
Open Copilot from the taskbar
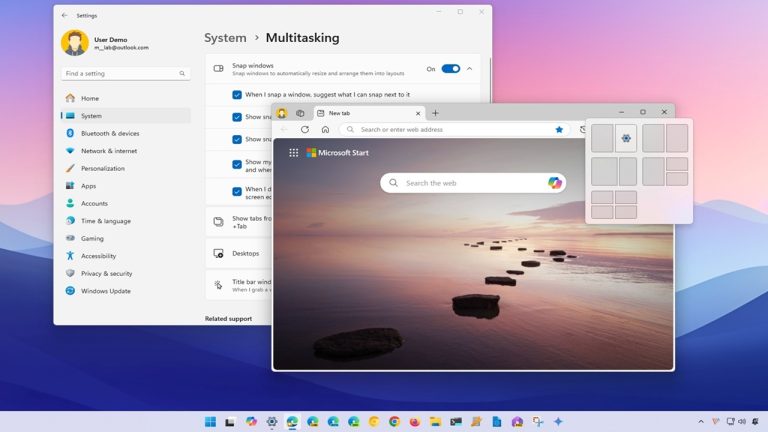[x=251, y=422]
